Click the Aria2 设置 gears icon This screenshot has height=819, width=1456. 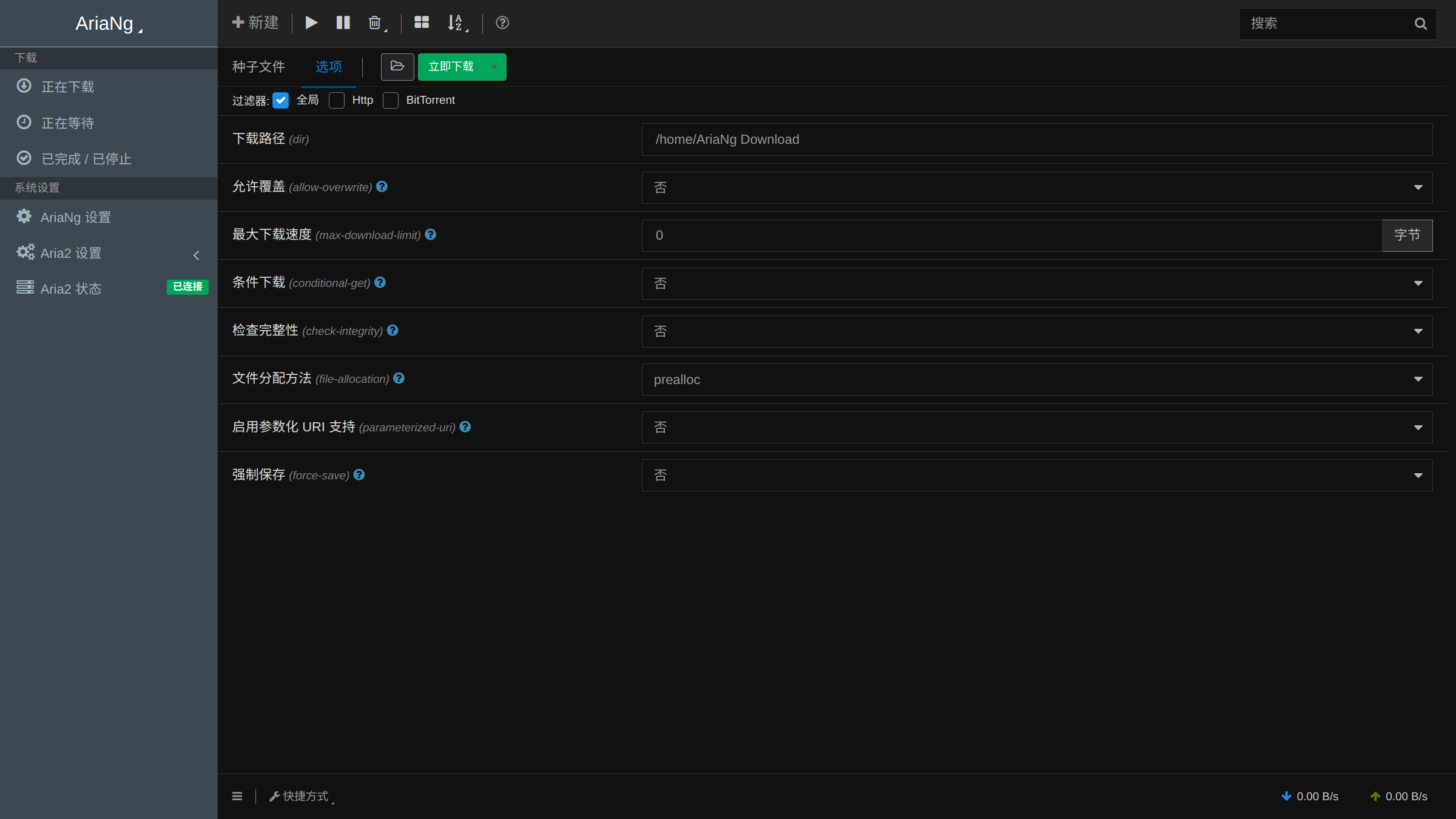coord(25,252)
